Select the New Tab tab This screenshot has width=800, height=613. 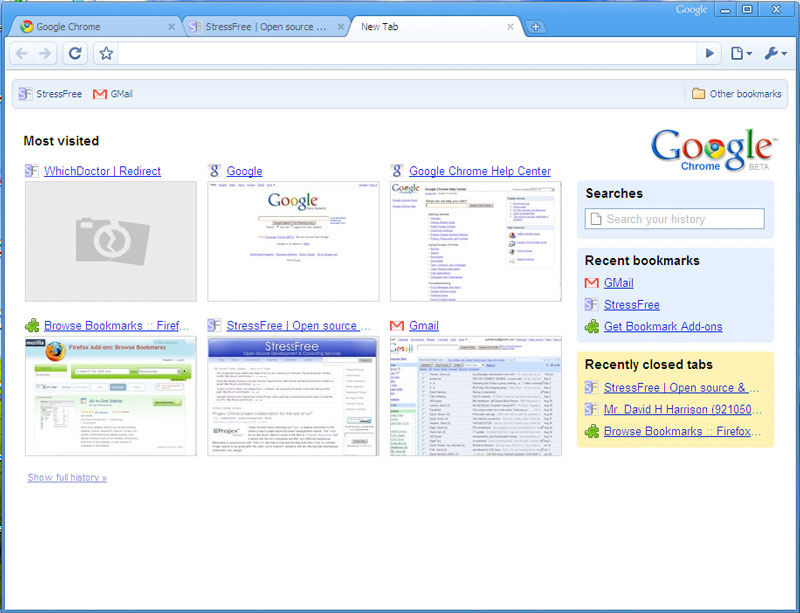[434, 27]
